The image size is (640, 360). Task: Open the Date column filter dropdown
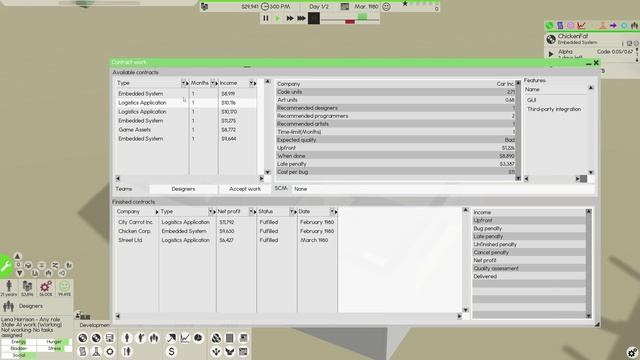[x=332, y=212]
